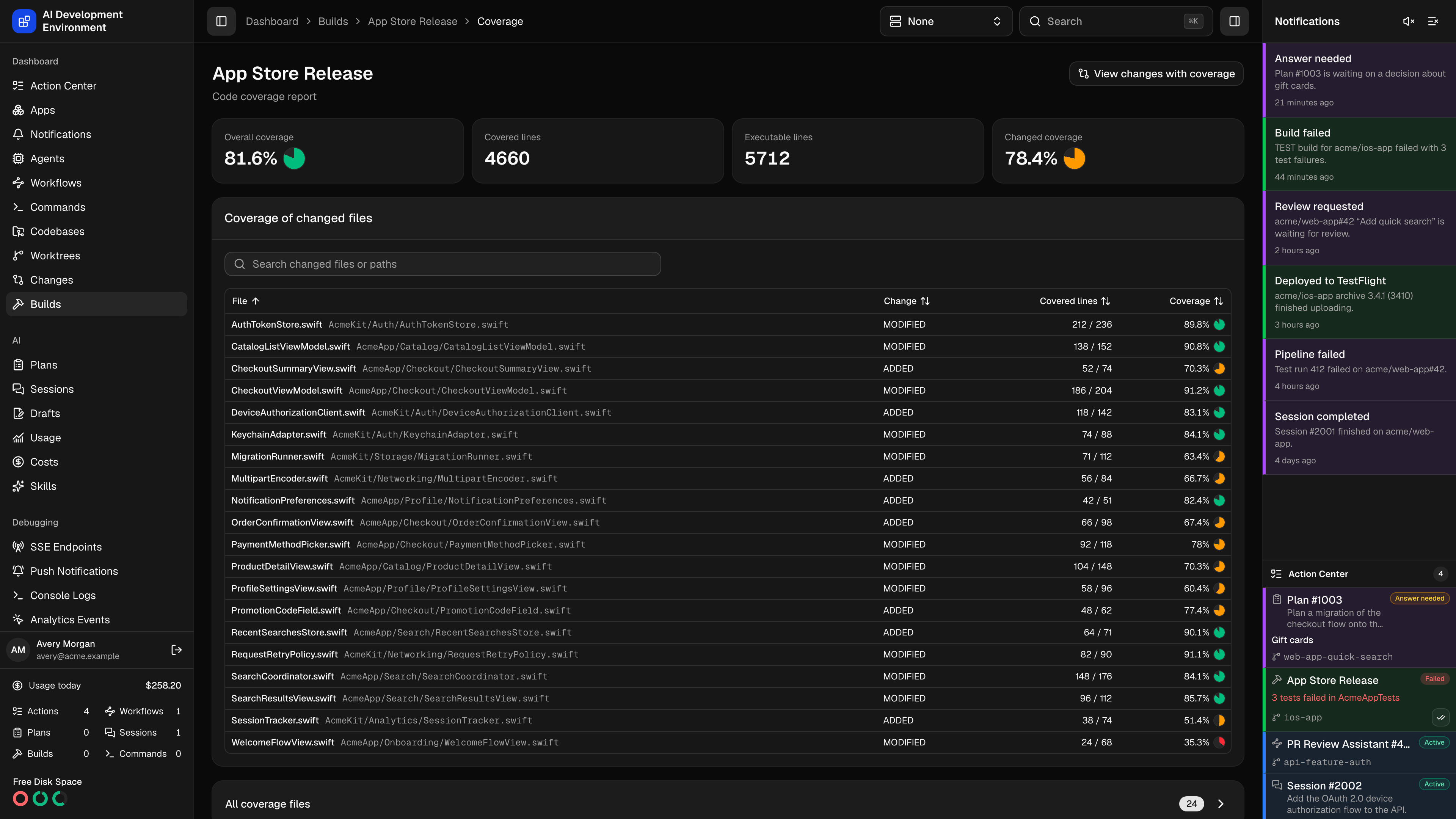The height and width of the screenshot is (819, 1456).
Task: Sort by Coverage column
Action: pos(1196,301)
